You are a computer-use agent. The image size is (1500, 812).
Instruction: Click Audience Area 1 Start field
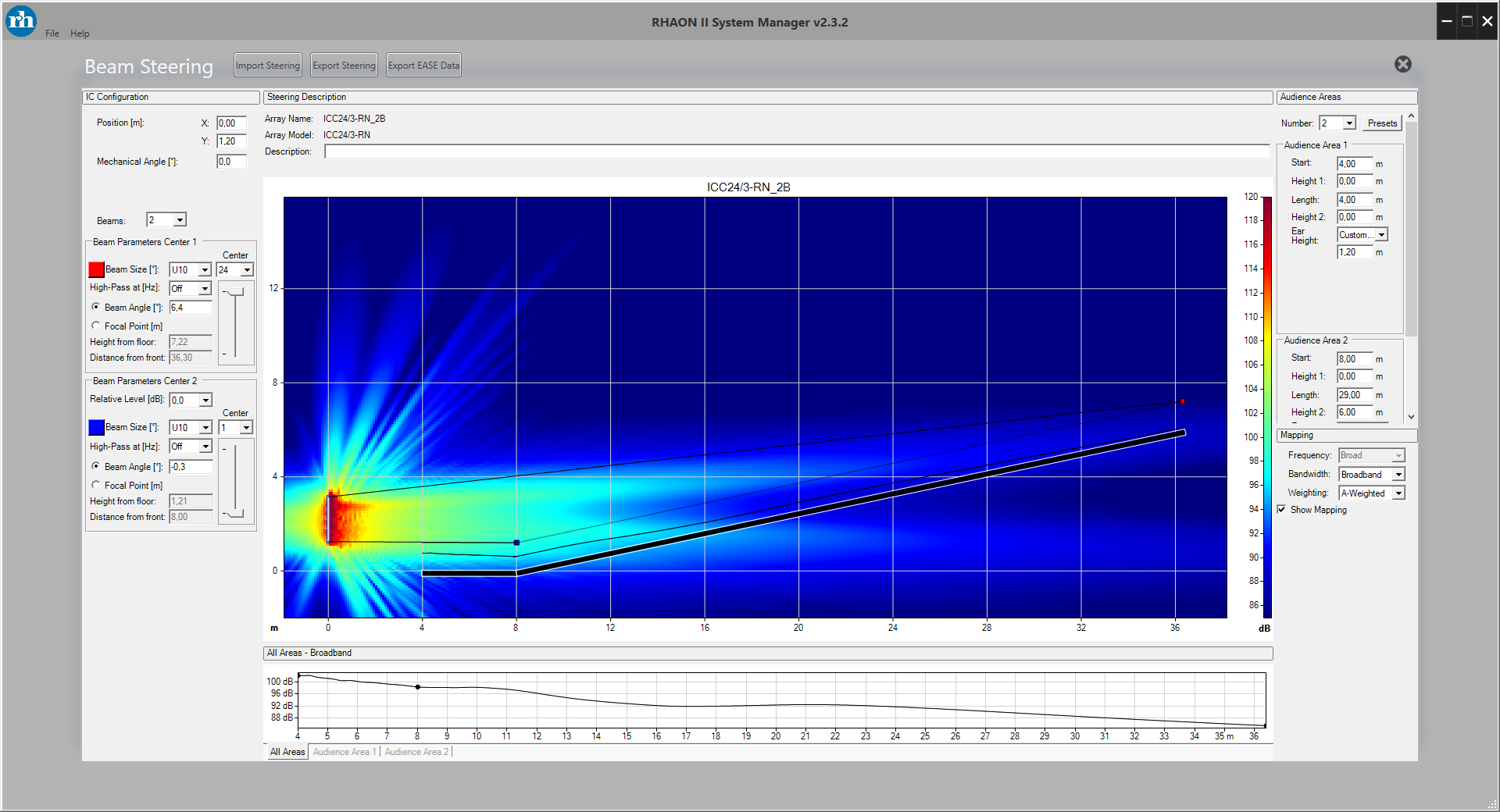point(1355,164)
